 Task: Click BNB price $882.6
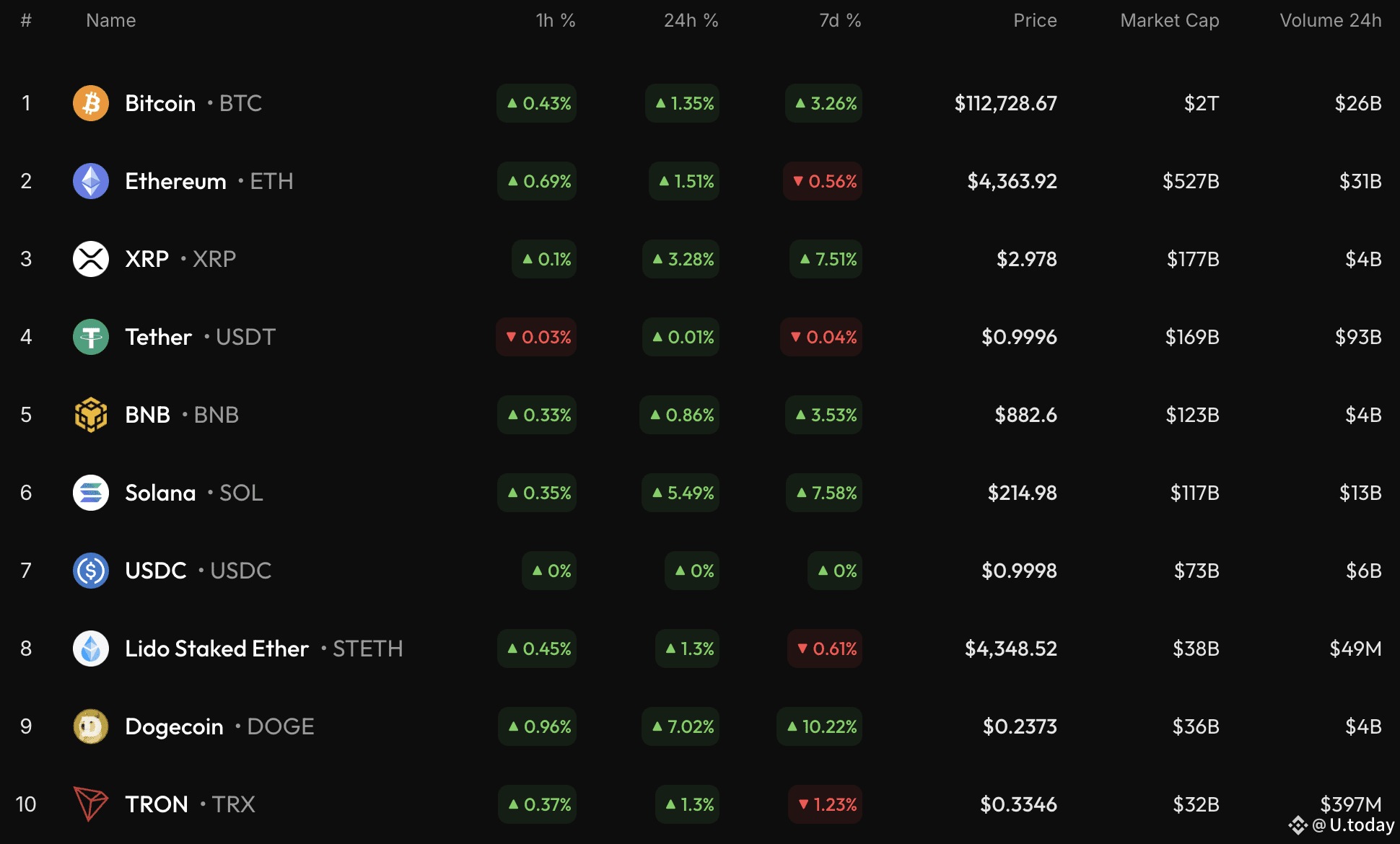1025,415
